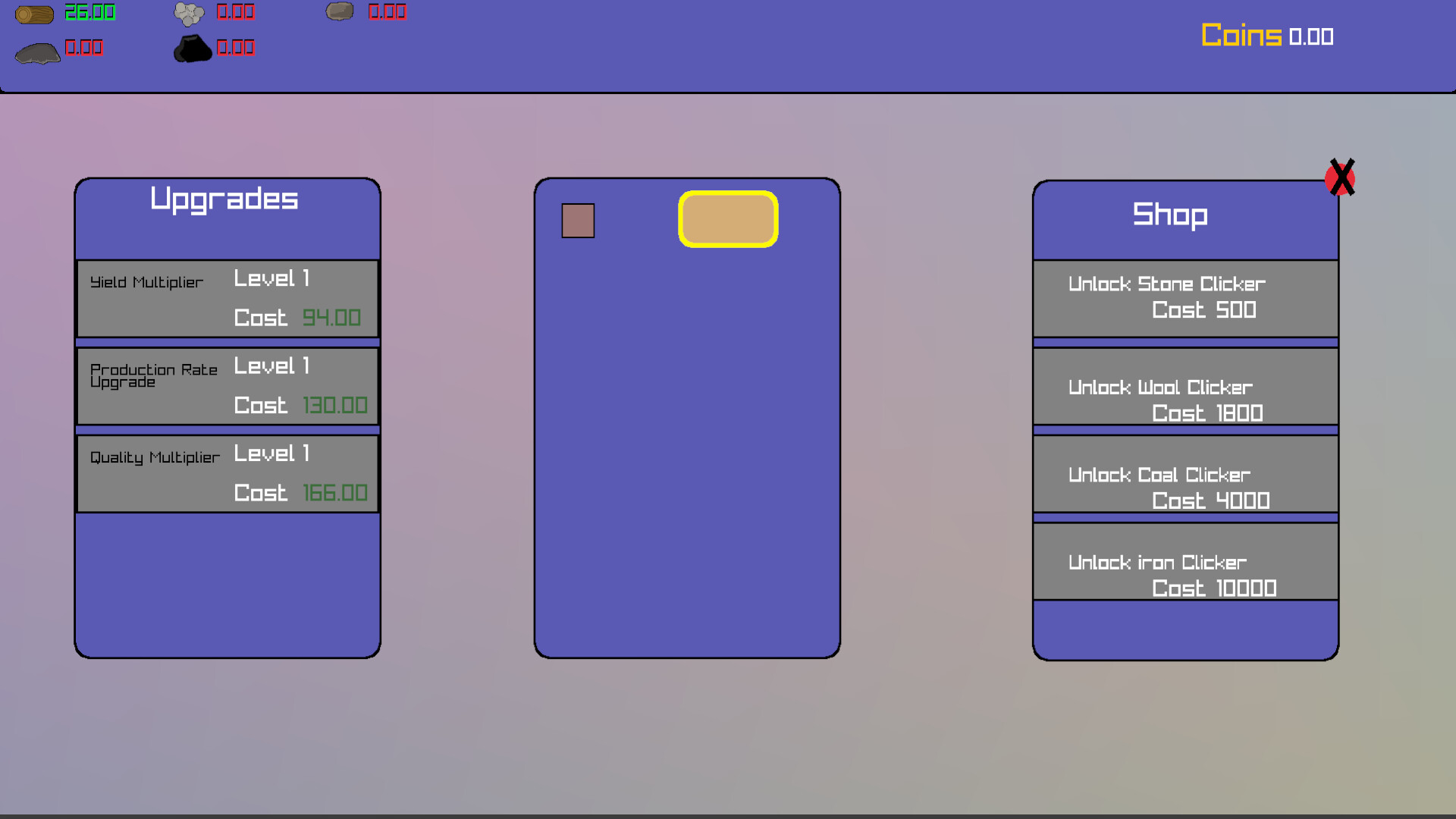Unlock Wool Clicker for 1800 coins

pyautogui.click(x=1185, y=387)
